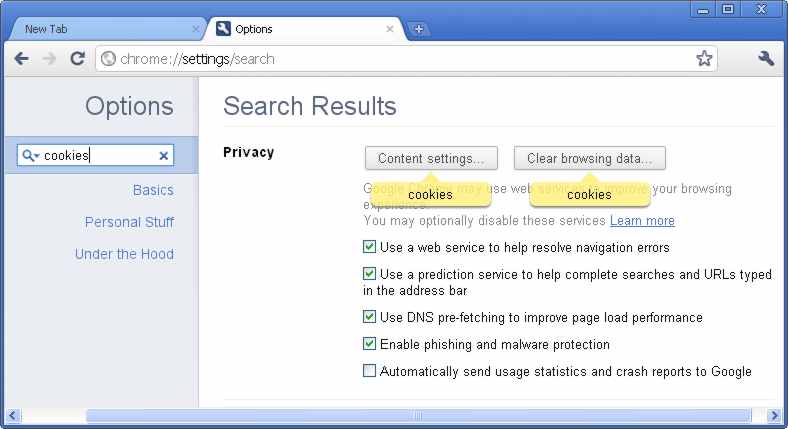
Task: Open the Under the Hood section
Action: click(124, 254)
